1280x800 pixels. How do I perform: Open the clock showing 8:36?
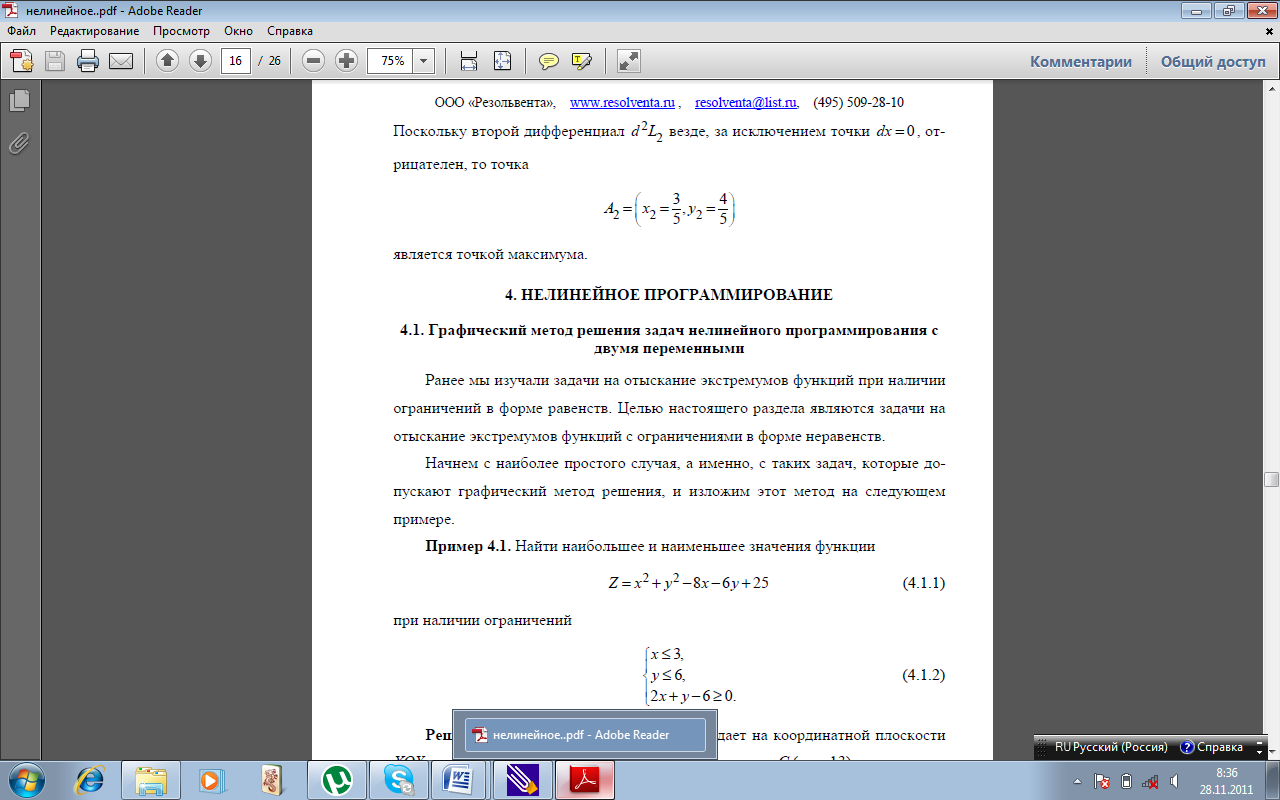[x=1227, y=780]
